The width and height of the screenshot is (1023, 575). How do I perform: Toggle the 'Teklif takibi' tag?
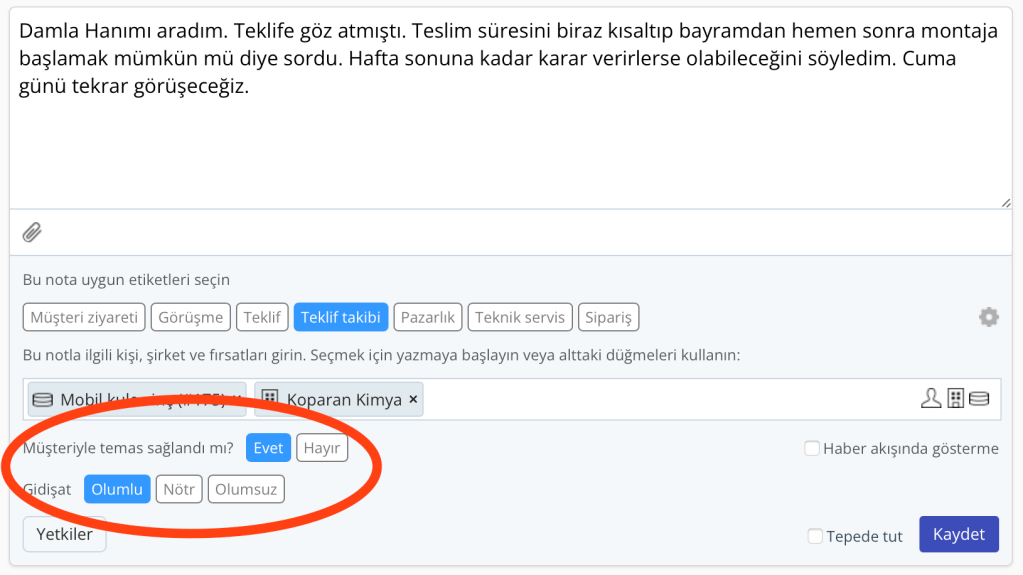[340, 318]
